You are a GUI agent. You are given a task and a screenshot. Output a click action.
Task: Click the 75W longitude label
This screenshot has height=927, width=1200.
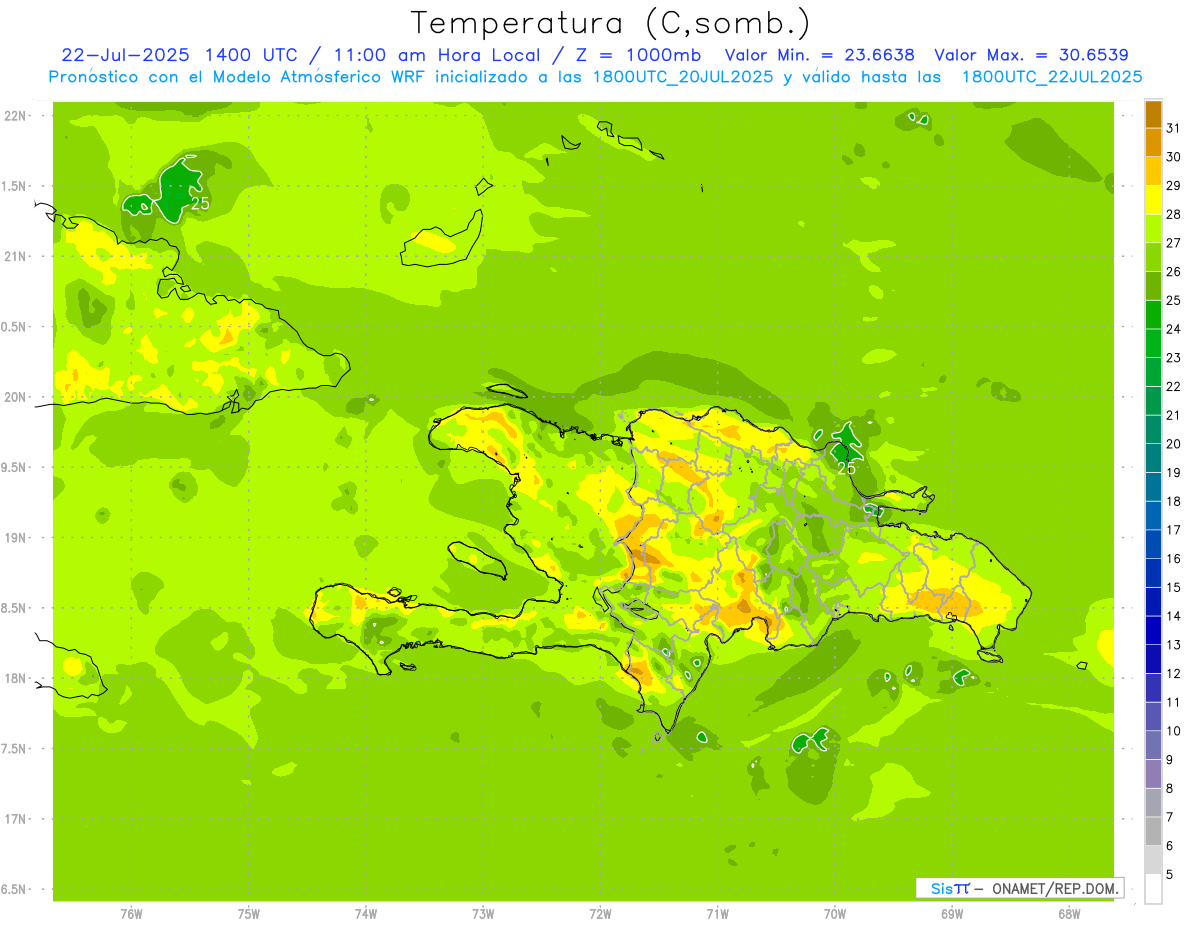[x=249, y=914]
